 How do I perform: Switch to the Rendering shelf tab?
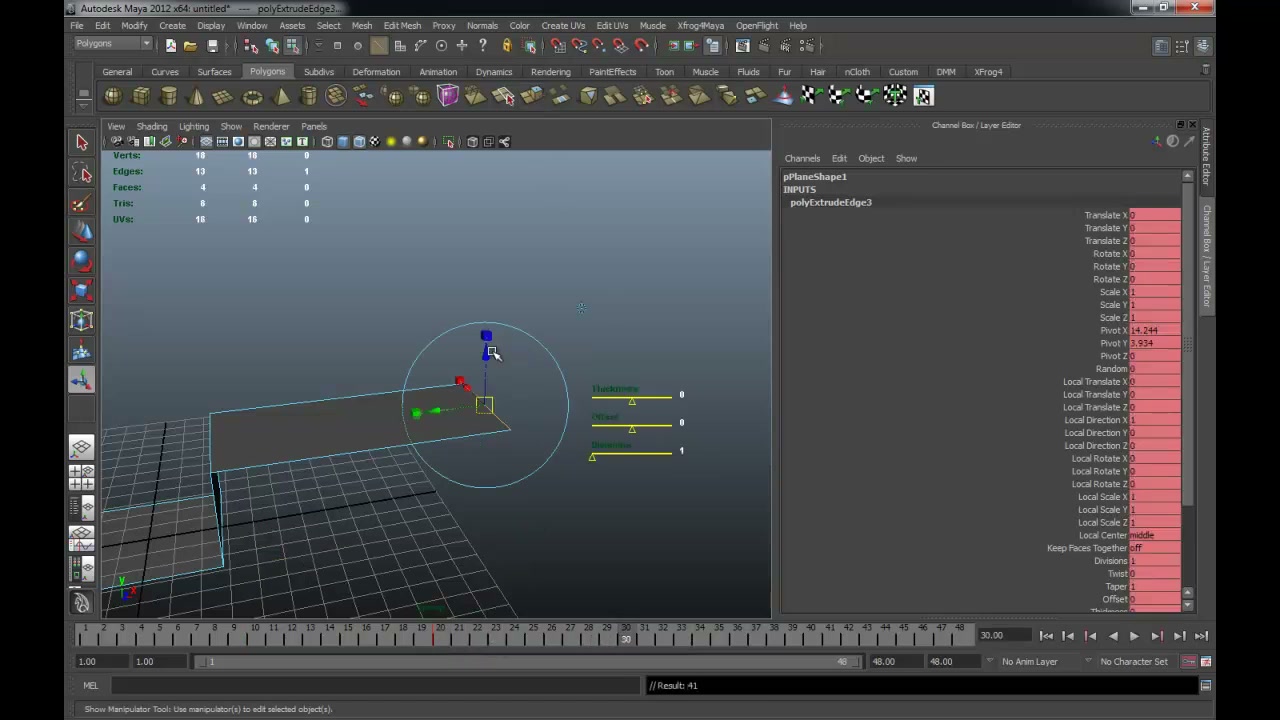click(551, 72)
